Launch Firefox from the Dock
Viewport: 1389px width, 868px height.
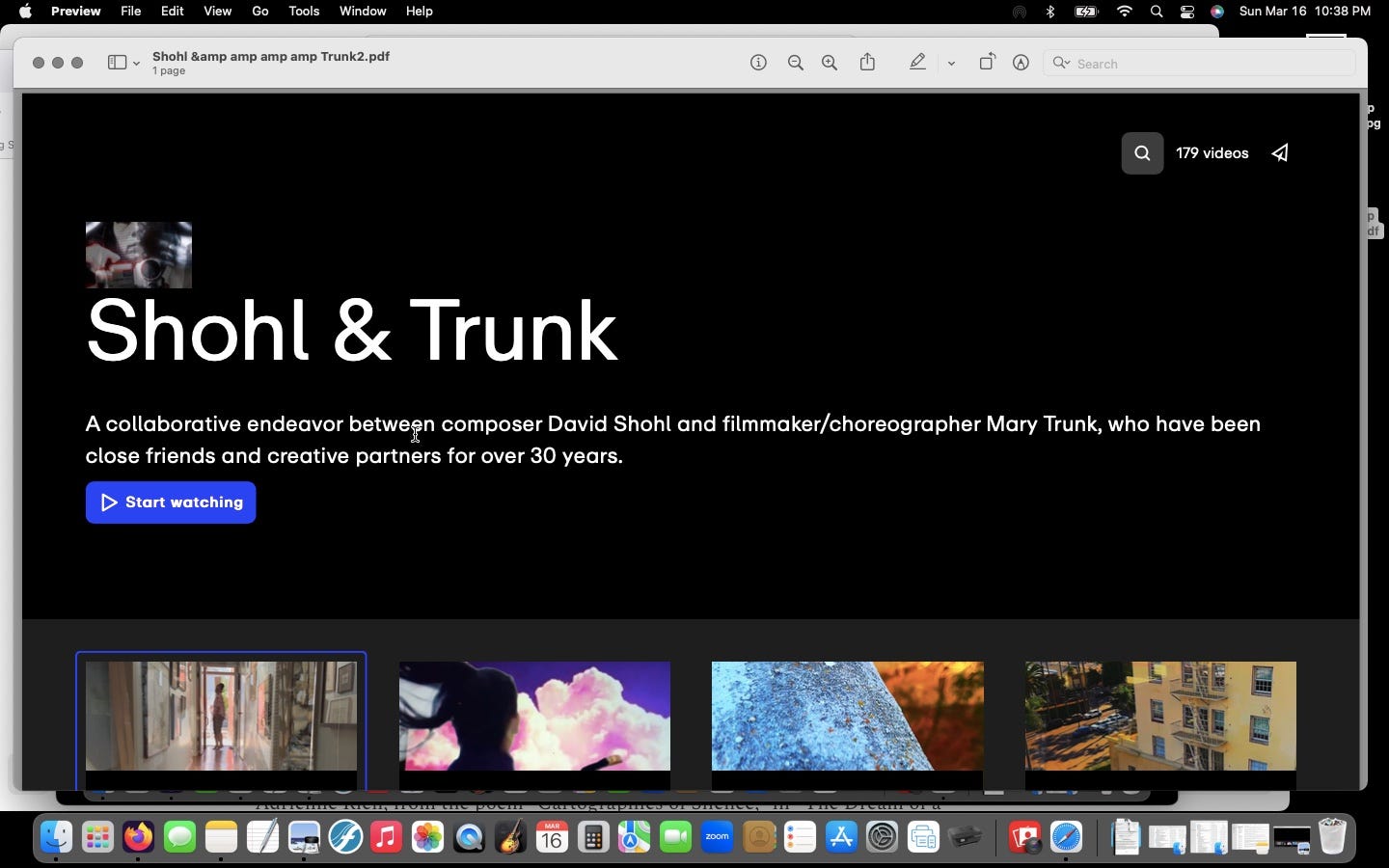139,837
